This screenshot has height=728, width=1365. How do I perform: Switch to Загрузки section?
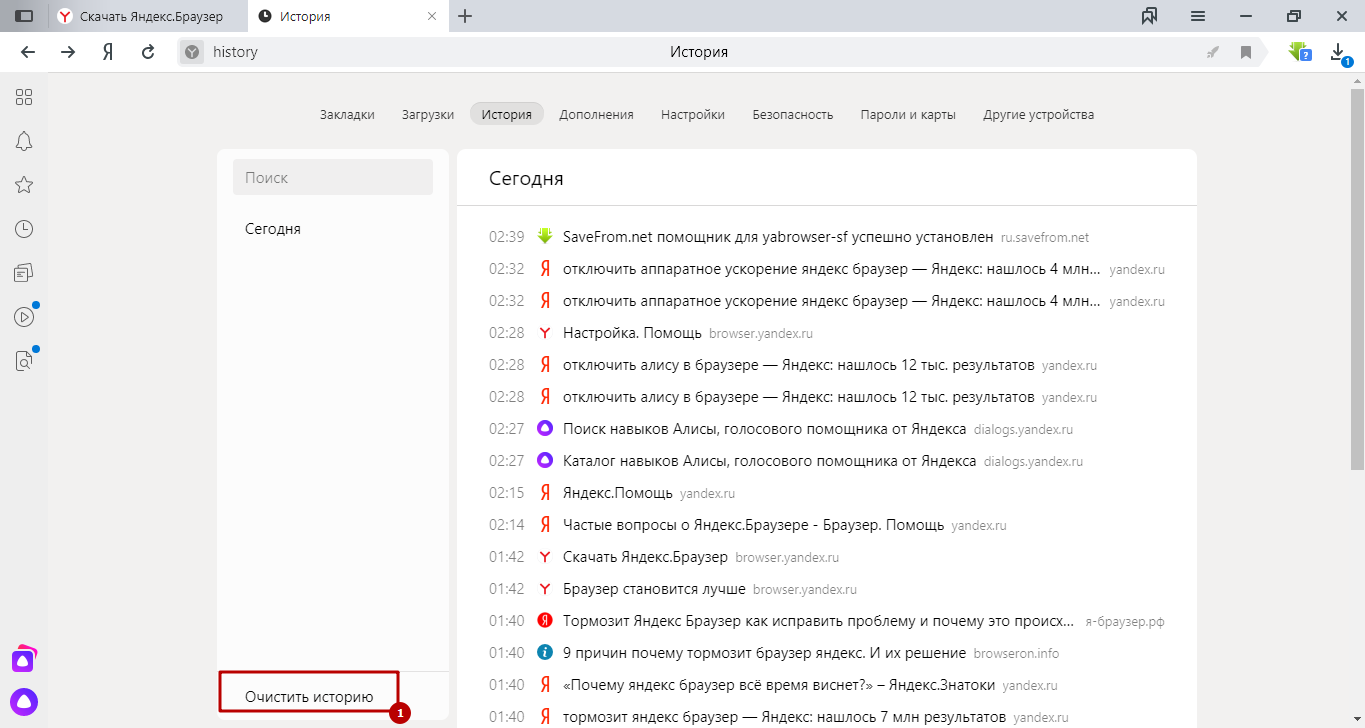pyautogui.click(x=428, y=114)
